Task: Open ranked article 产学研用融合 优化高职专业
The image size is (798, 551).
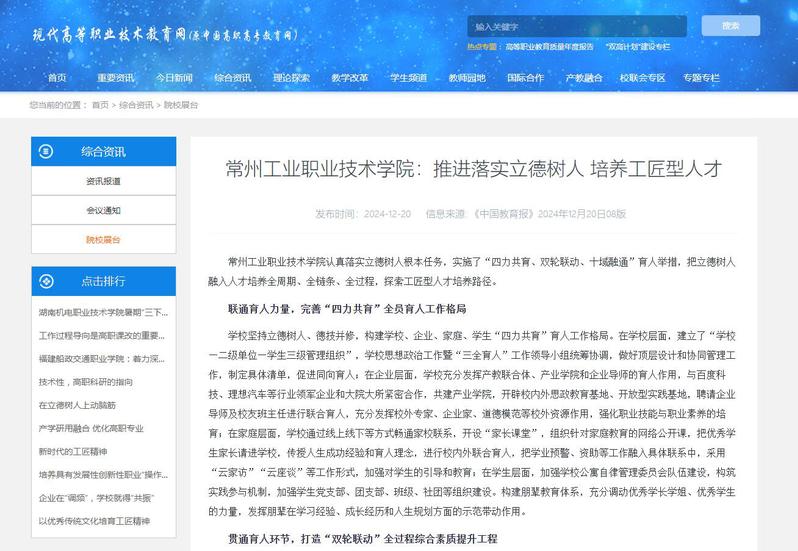Action: pos(91,428)
